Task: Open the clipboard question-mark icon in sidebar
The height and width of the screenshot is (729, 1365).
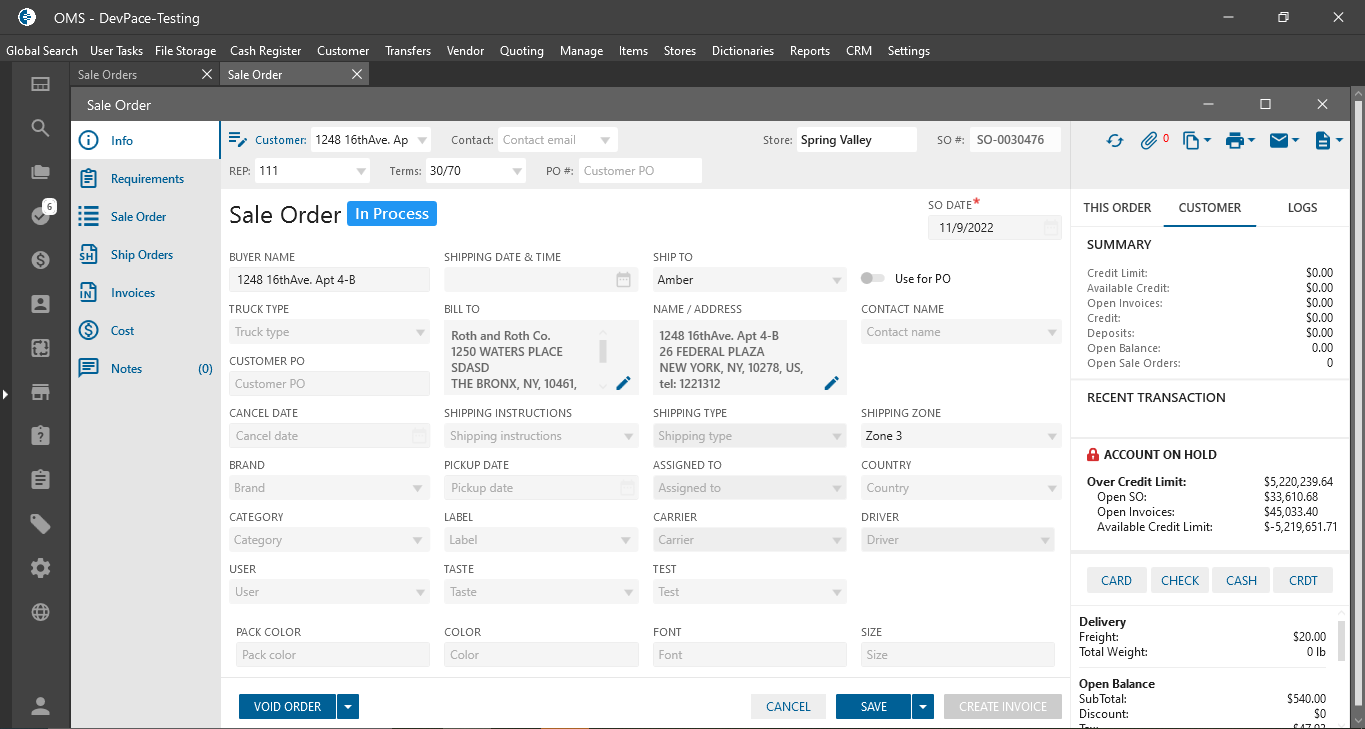Action: click(40, 436)
